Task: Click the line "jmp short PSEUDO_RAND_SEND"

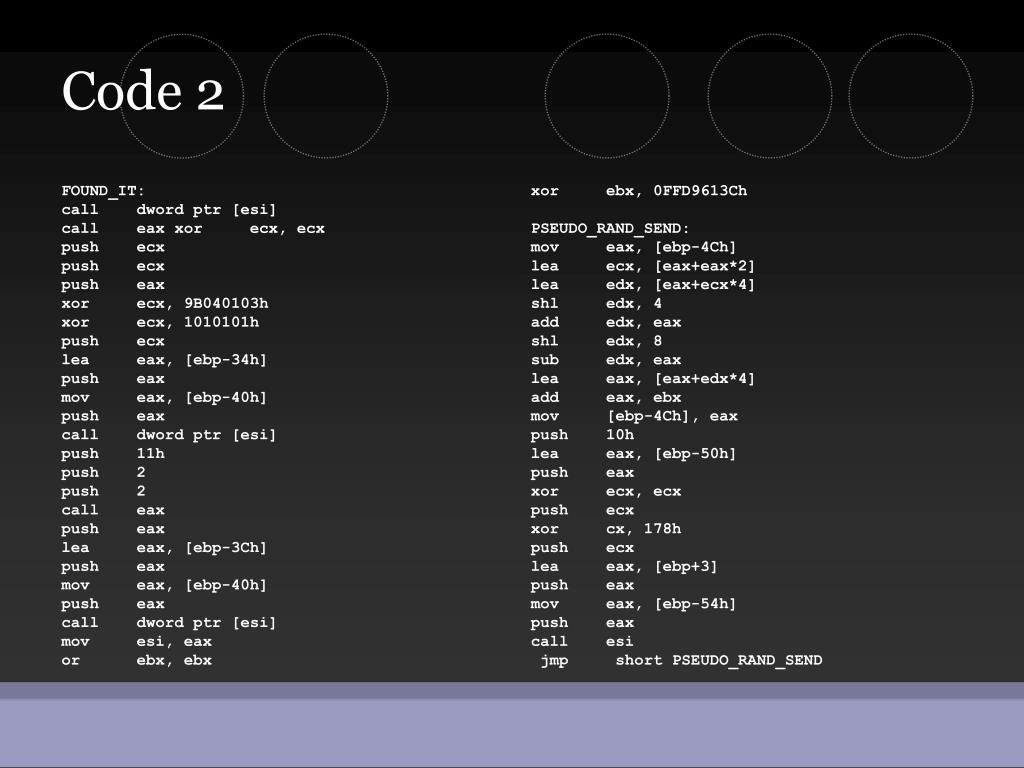Action: [681, 660]
